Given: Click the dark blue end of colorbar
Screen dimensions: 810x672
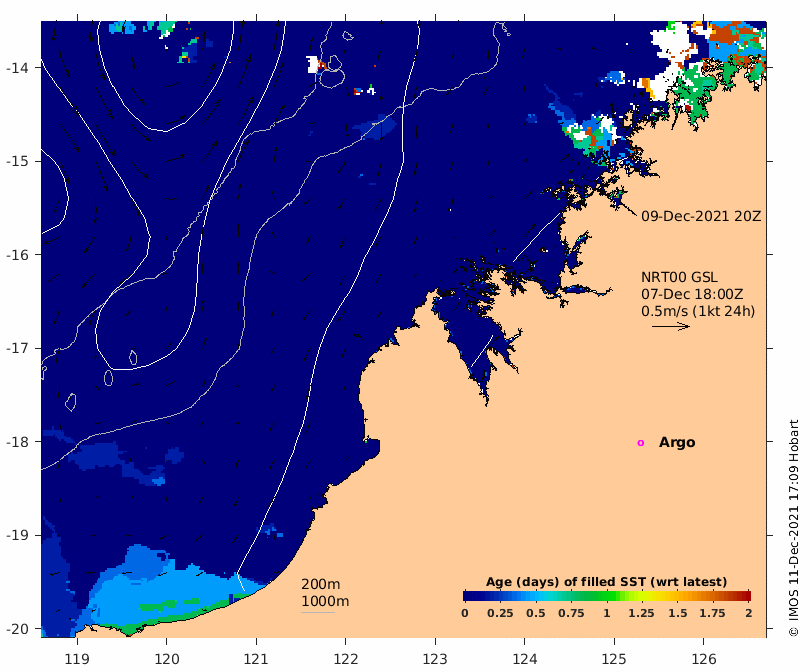Looking at the screenshot, I should [x=469, y=596].
